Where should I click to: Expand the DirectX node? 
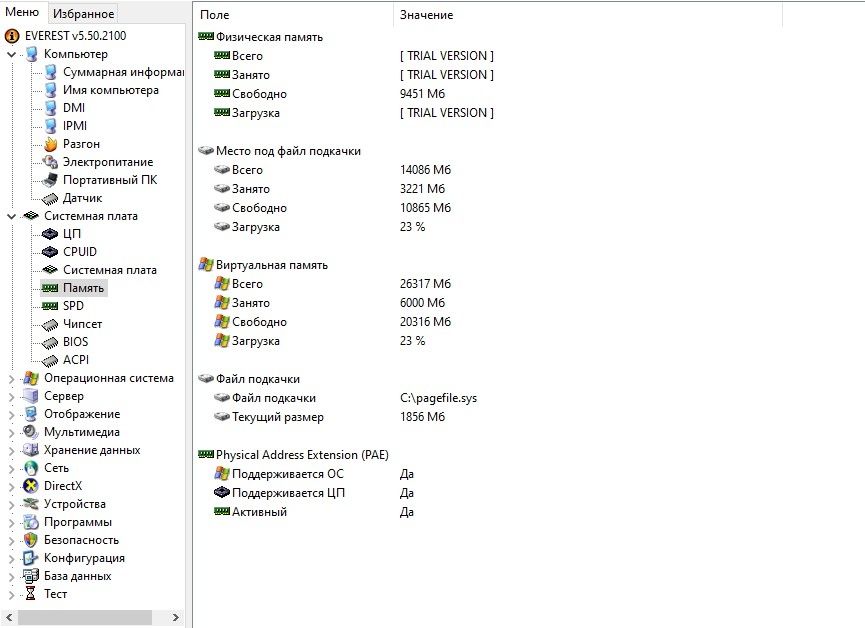pos(11,487)
